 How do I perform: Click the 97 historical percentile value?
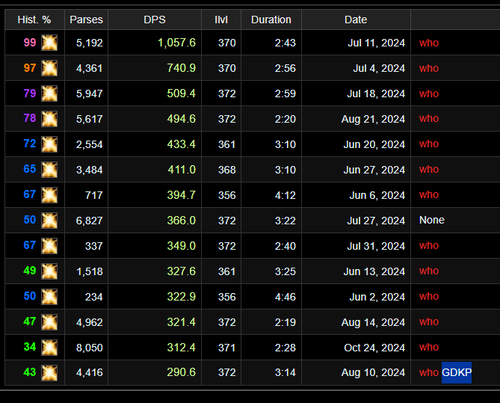tap(30, 68)
